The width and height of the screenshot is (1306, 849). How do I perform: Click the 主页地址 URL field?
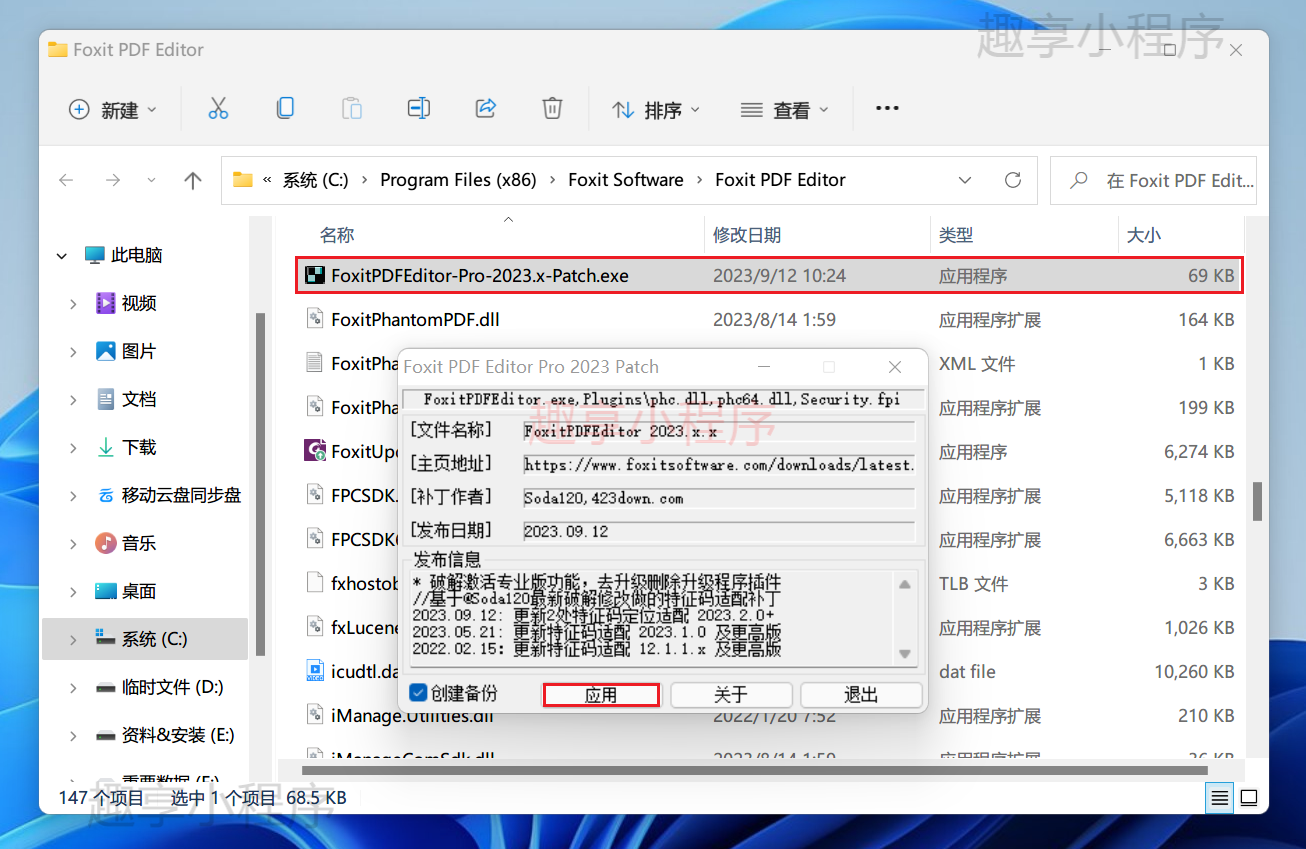[719, 465]
